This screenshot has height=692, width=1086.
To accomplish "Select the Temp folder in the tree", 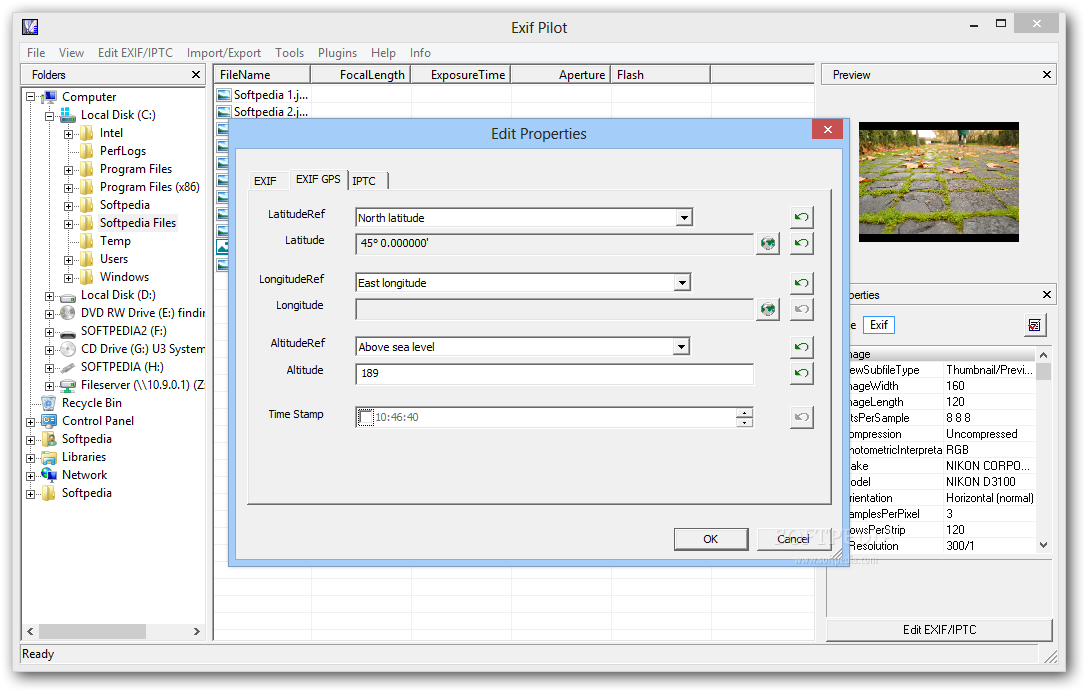I will click(x=115, y=241).
